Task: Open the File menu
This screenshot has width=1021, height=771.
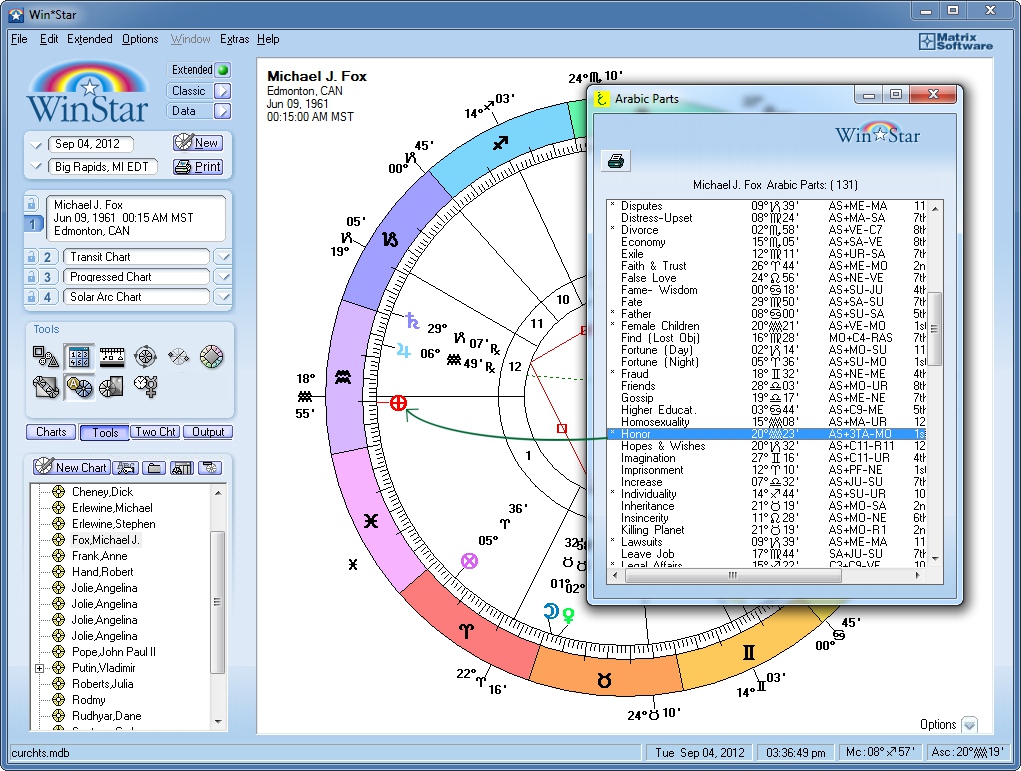Action: pyautogui.click(x=20, y=39)
